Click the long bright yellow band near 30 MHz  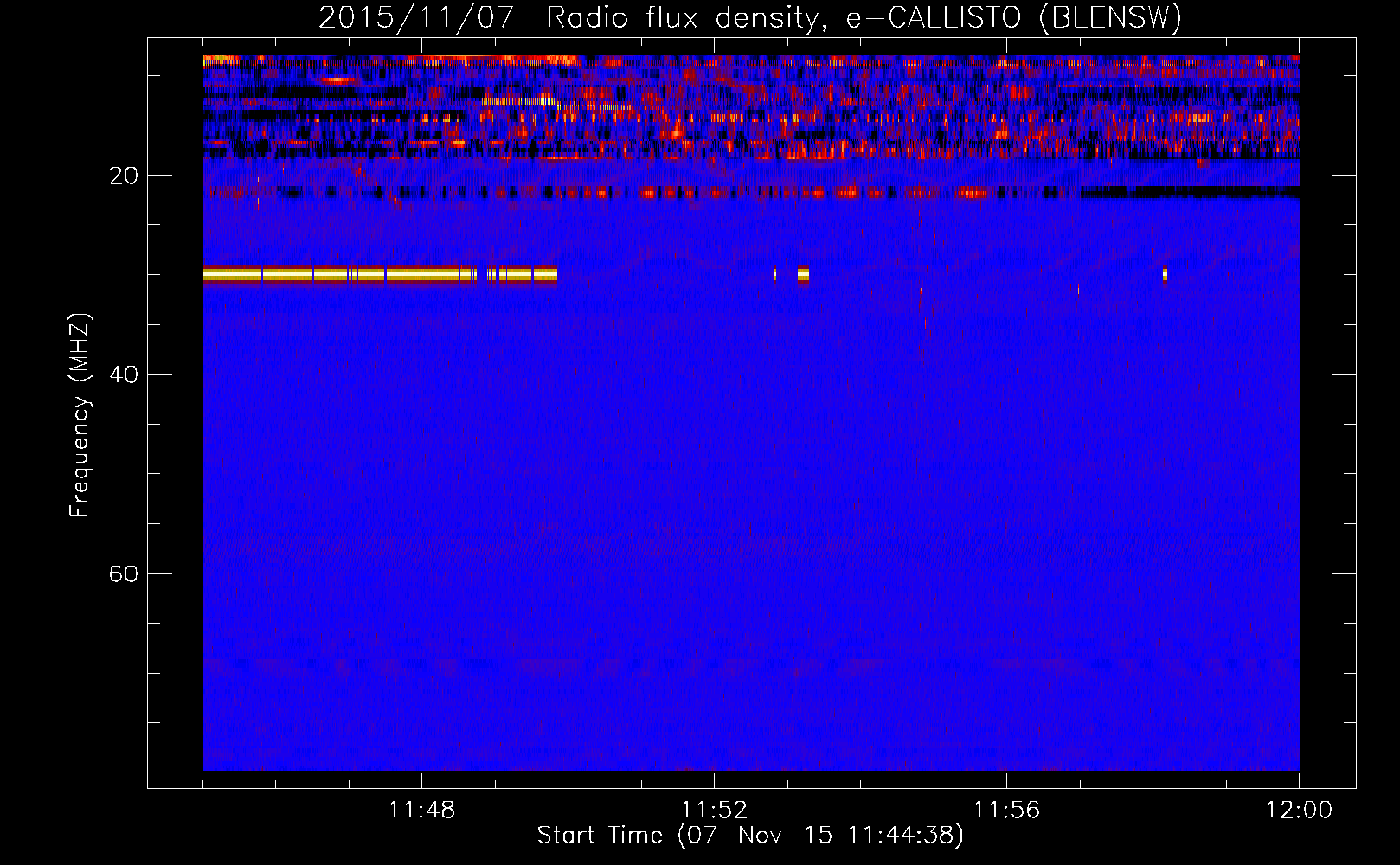pos(380,274)
